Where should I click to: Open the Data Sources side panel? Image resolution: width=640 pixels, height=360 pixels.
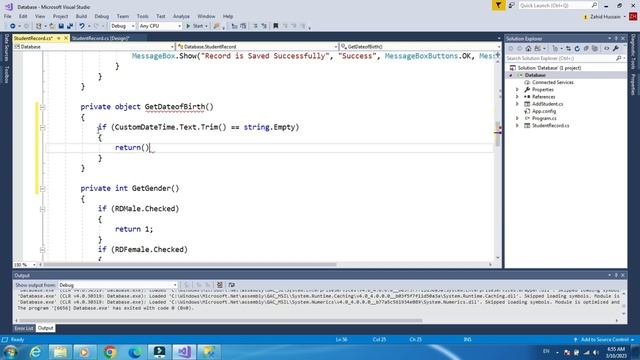tap(6, 48)
